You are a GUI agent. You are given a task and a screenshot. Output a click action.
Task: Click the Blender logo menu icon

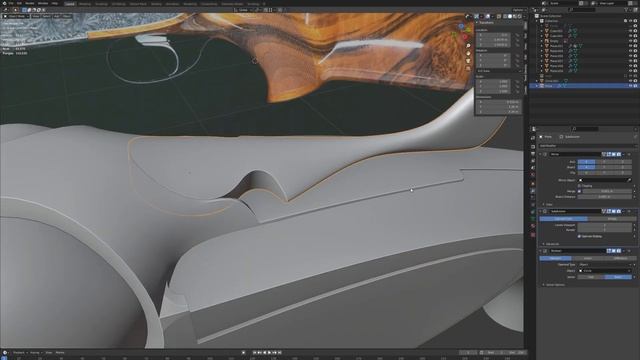tap(4, 3)
